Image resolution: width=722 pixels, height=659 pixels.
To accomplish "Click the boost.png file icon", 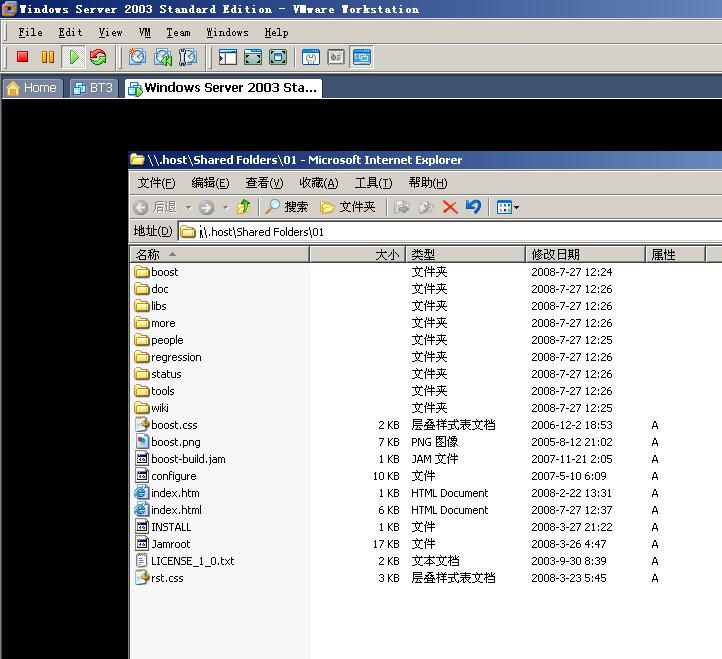I will (142, 442).
